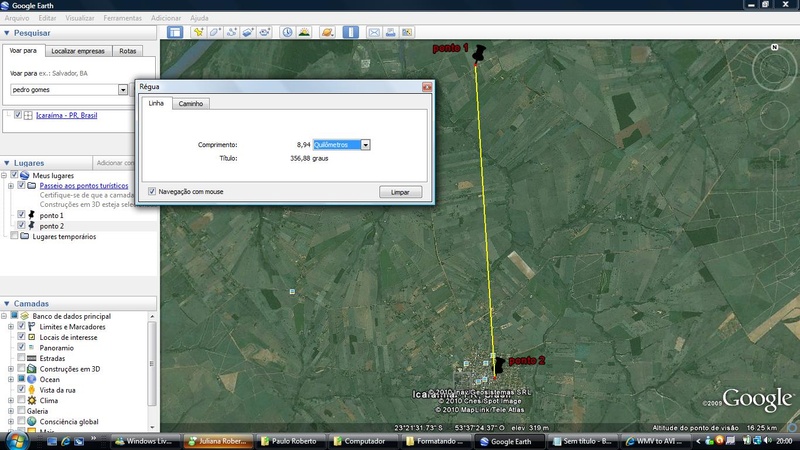Open the Ferramentas menu
The height and width of the screenshot is (450, 800).
click(x=122, y=18)
